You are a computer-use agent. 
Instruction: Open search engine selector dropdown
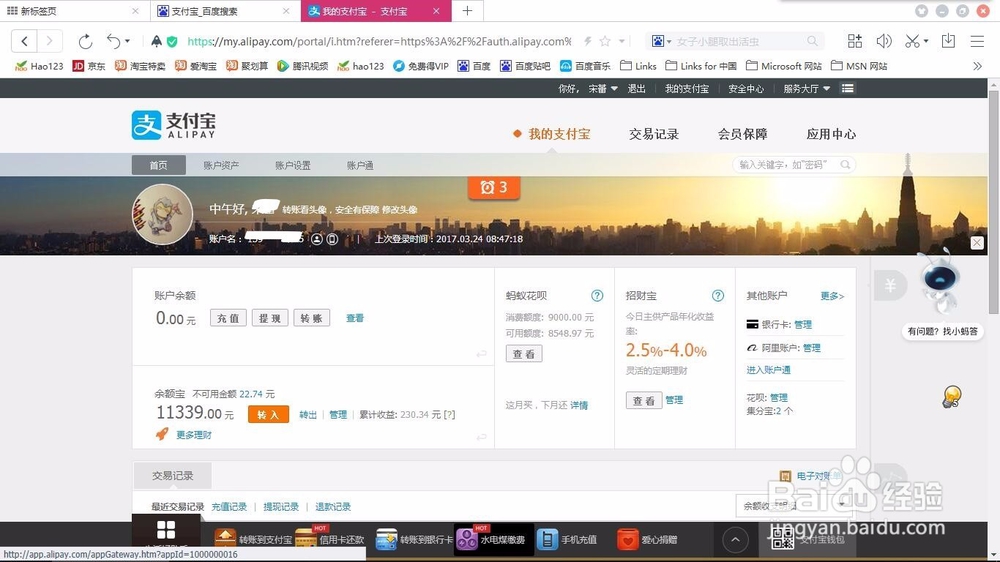pyautogui.click(x=661, y=41)
